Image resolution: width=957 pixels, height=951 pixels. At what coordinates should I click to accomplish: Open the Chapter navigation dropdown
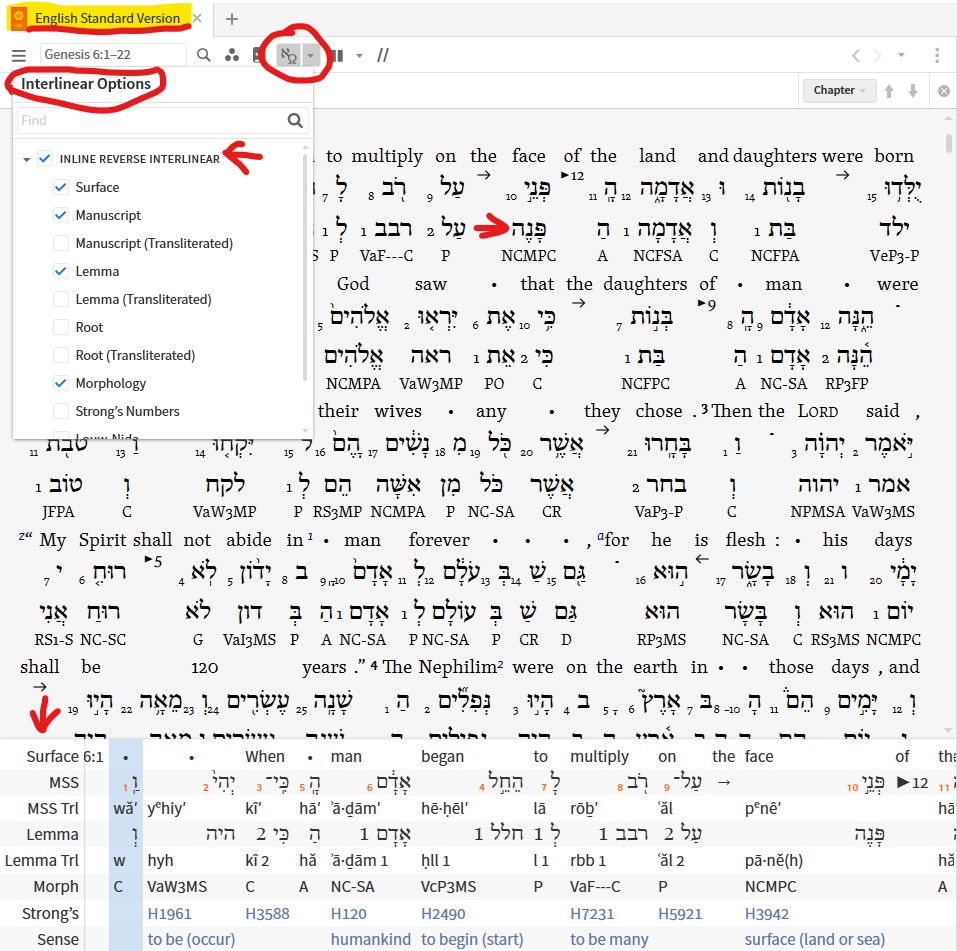(839, 90)
